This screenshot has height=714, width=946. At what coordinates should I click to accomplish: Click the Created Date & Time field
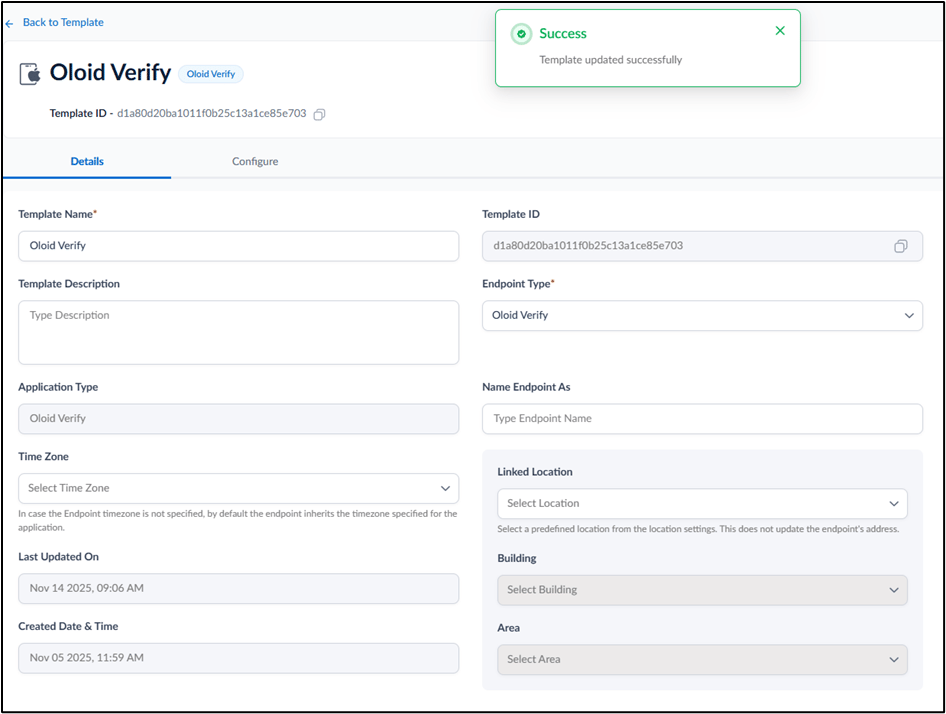238,658
